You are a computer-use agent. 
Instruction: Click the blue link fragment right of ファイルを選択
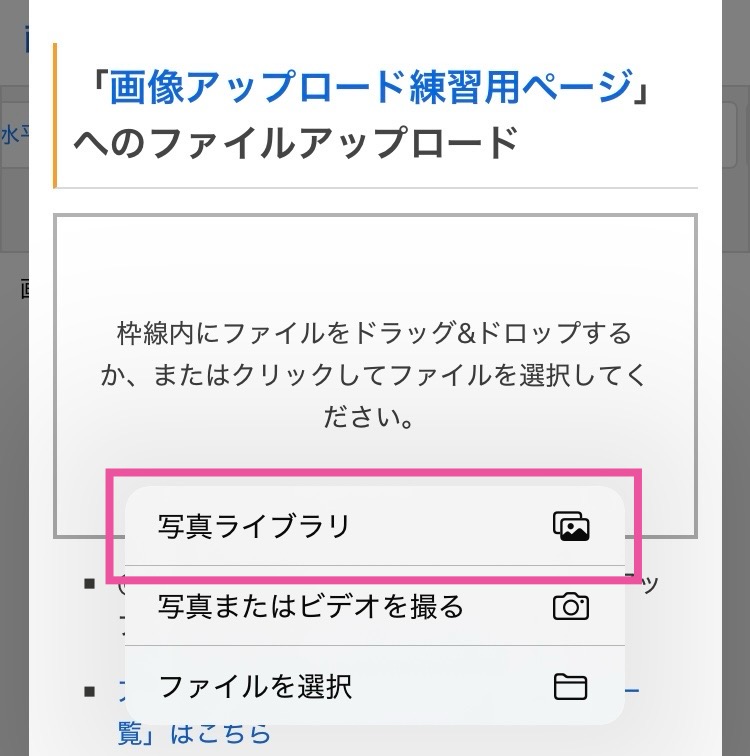click(632, 690)
